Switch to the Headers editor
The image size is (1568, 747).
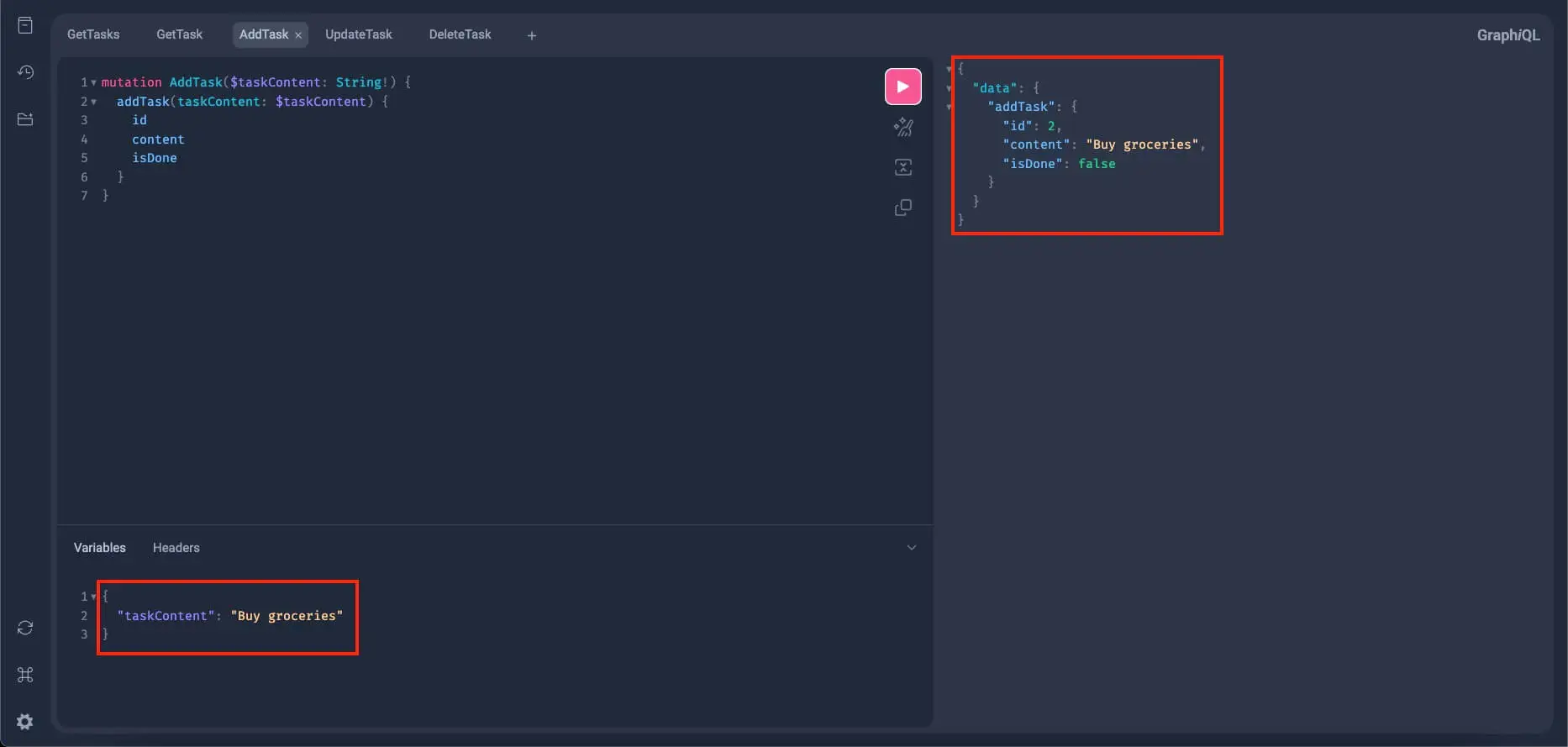pos(176,548)
